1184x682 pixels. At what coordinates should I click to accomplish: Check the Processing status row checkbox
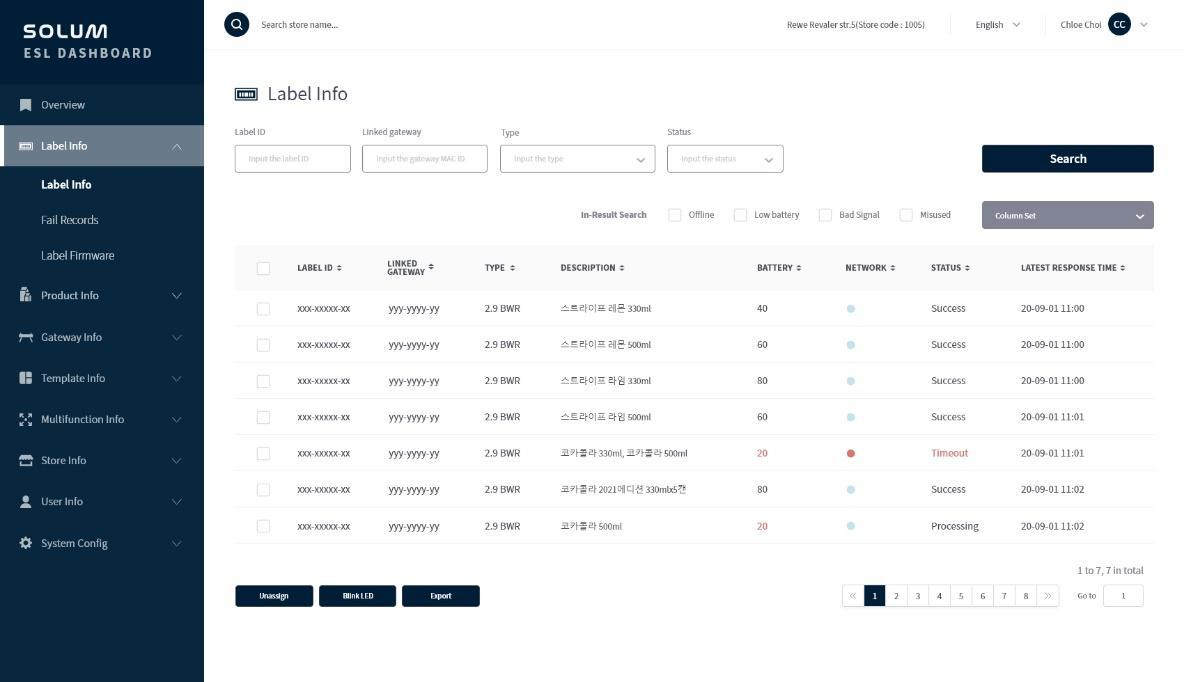point(264,526)
